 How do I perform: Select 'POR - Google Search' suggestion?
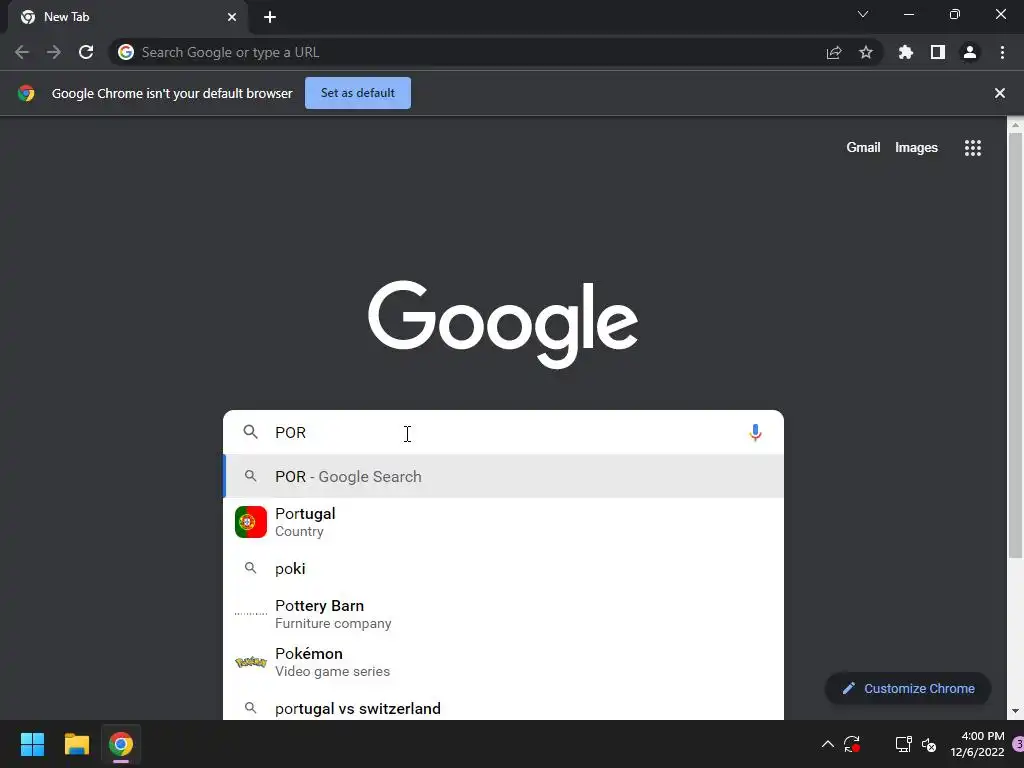click(504, 477)
